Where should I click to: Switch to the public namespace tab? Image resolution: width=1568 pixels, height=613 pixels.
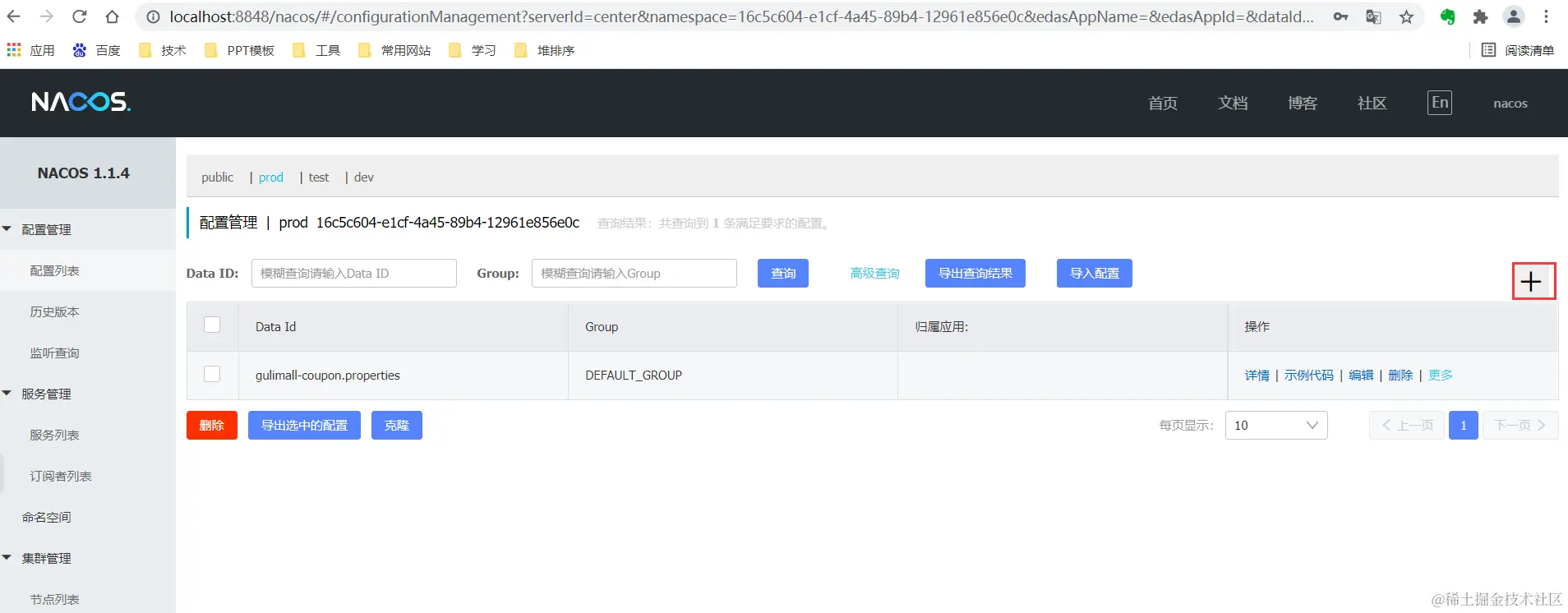(x=217, y=177)
